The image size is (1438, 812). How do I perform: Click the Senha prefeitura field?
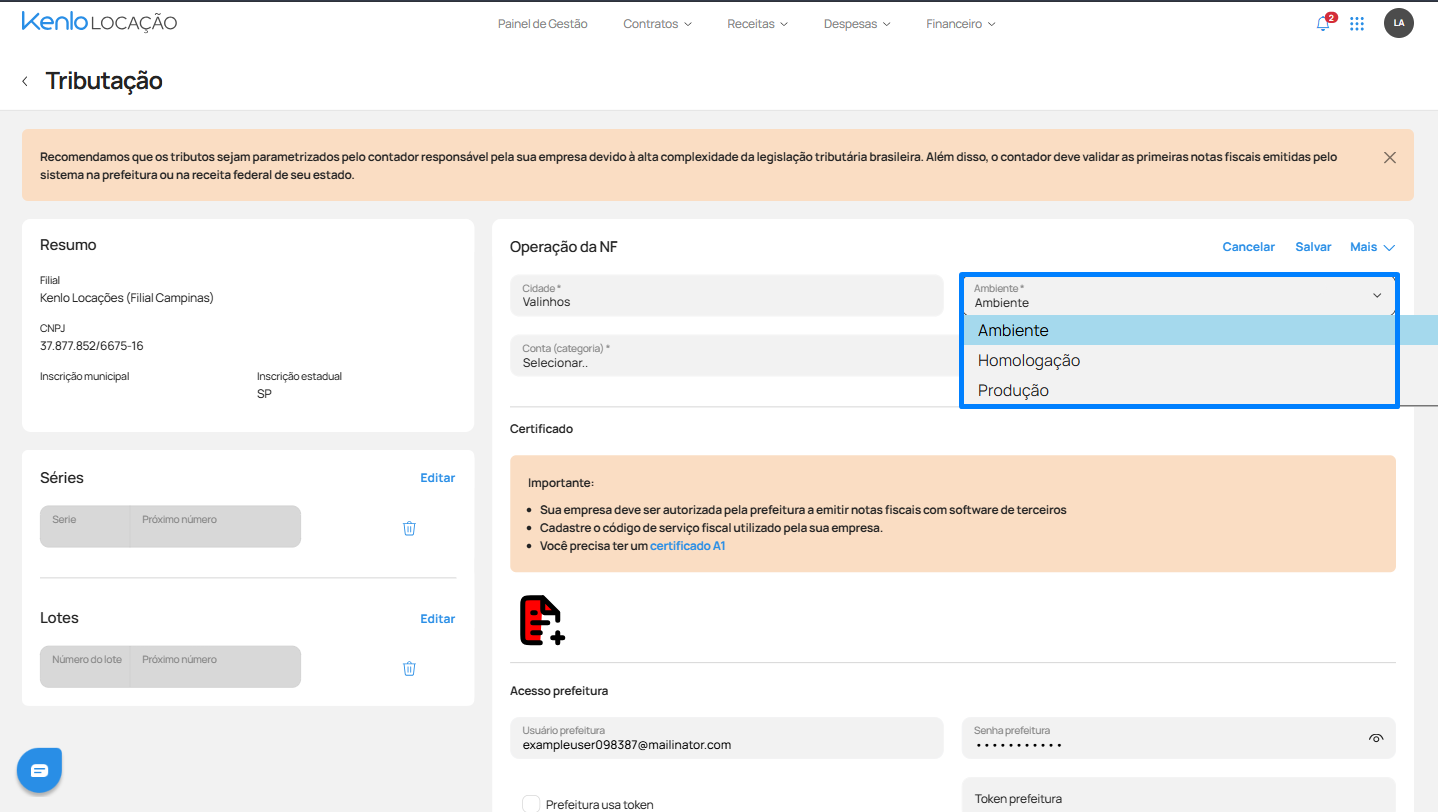1179,738
